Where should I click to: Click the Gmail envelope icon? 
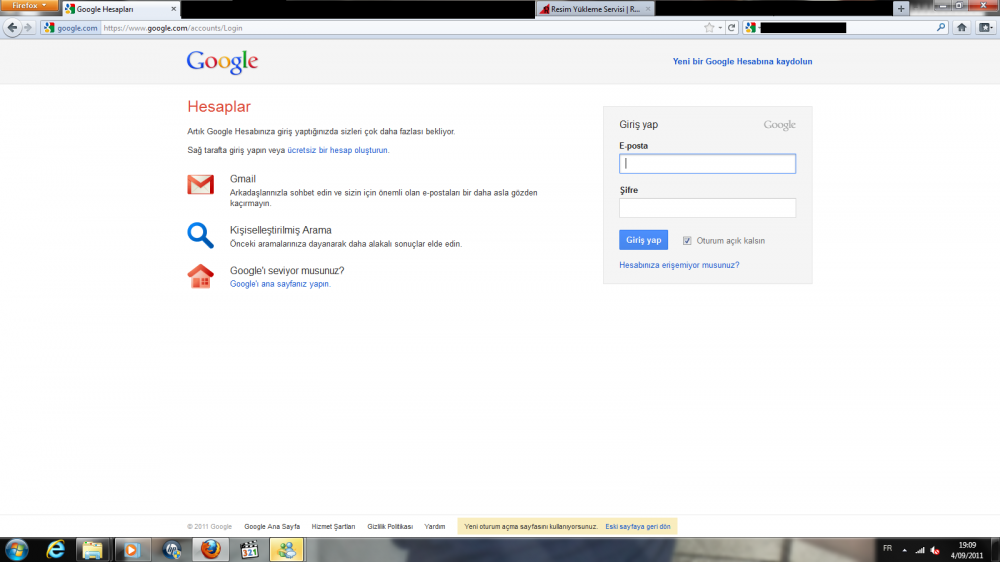(x=200, y=184)
